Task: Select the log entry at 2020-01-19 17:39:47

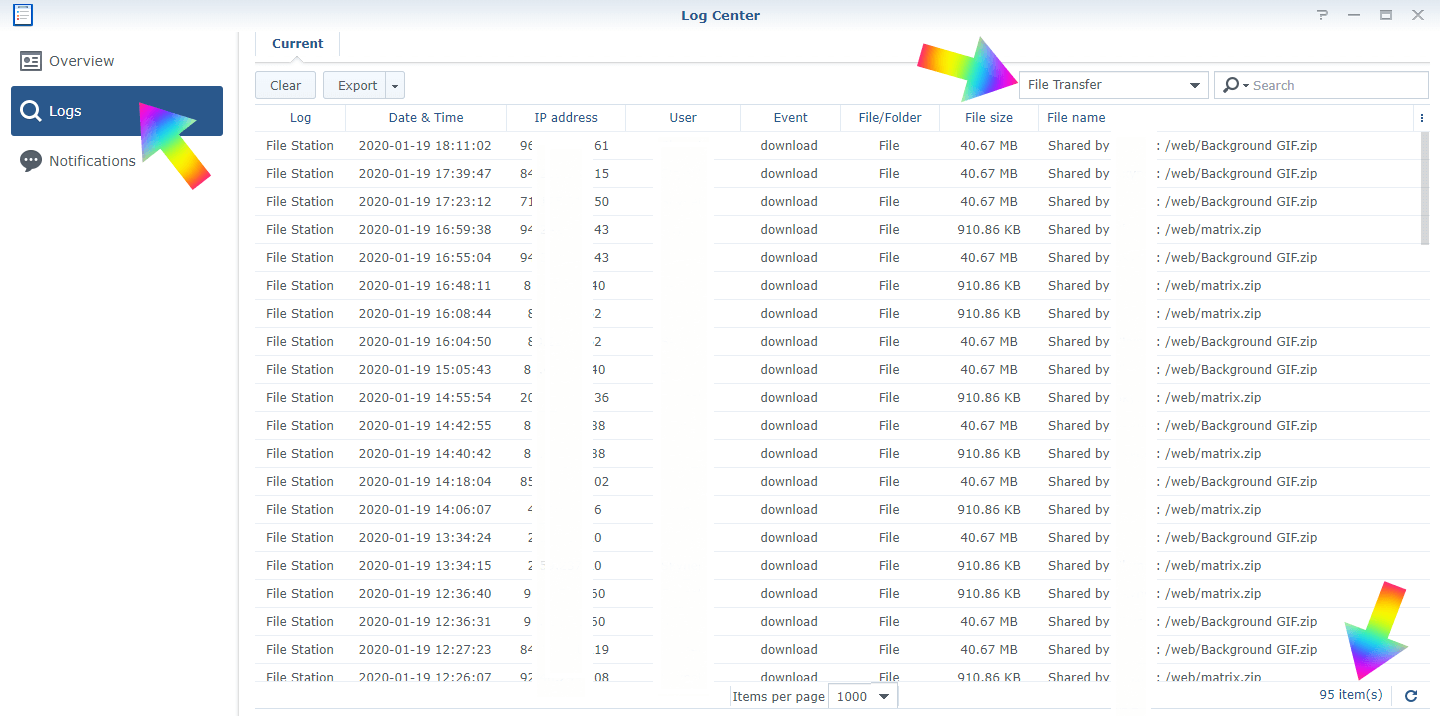Action: tap(837, 174)
